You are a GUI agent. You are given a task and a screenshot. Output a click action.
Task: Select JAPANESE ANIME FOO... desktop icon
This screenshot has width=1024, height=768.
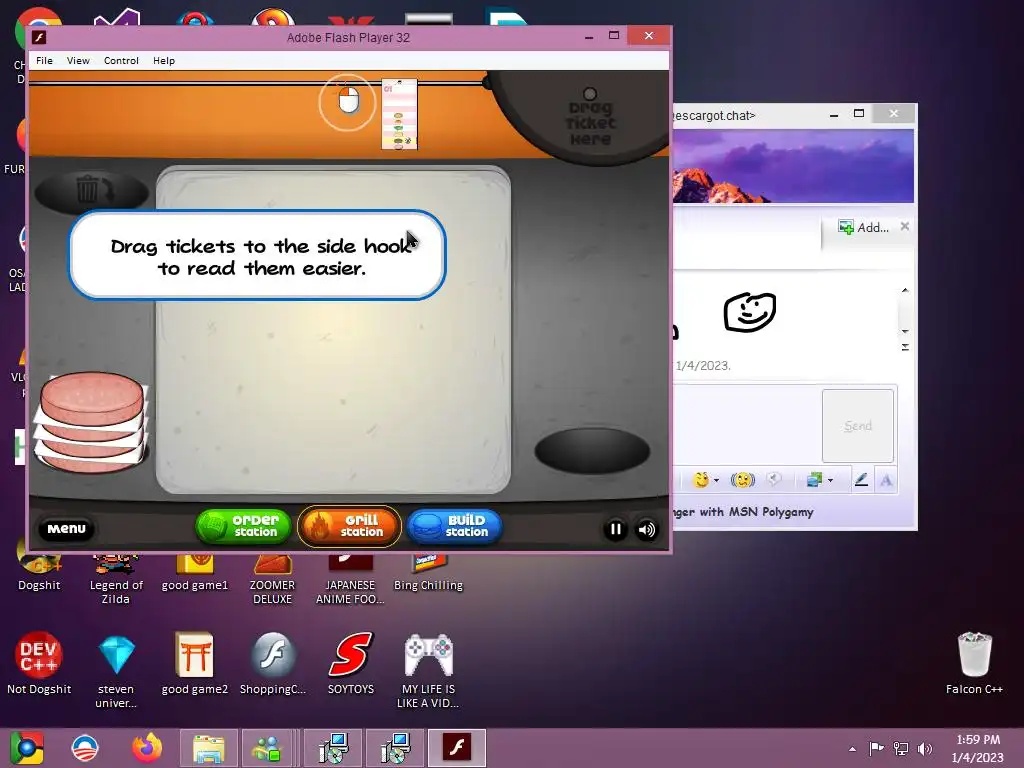pos(350,578)
